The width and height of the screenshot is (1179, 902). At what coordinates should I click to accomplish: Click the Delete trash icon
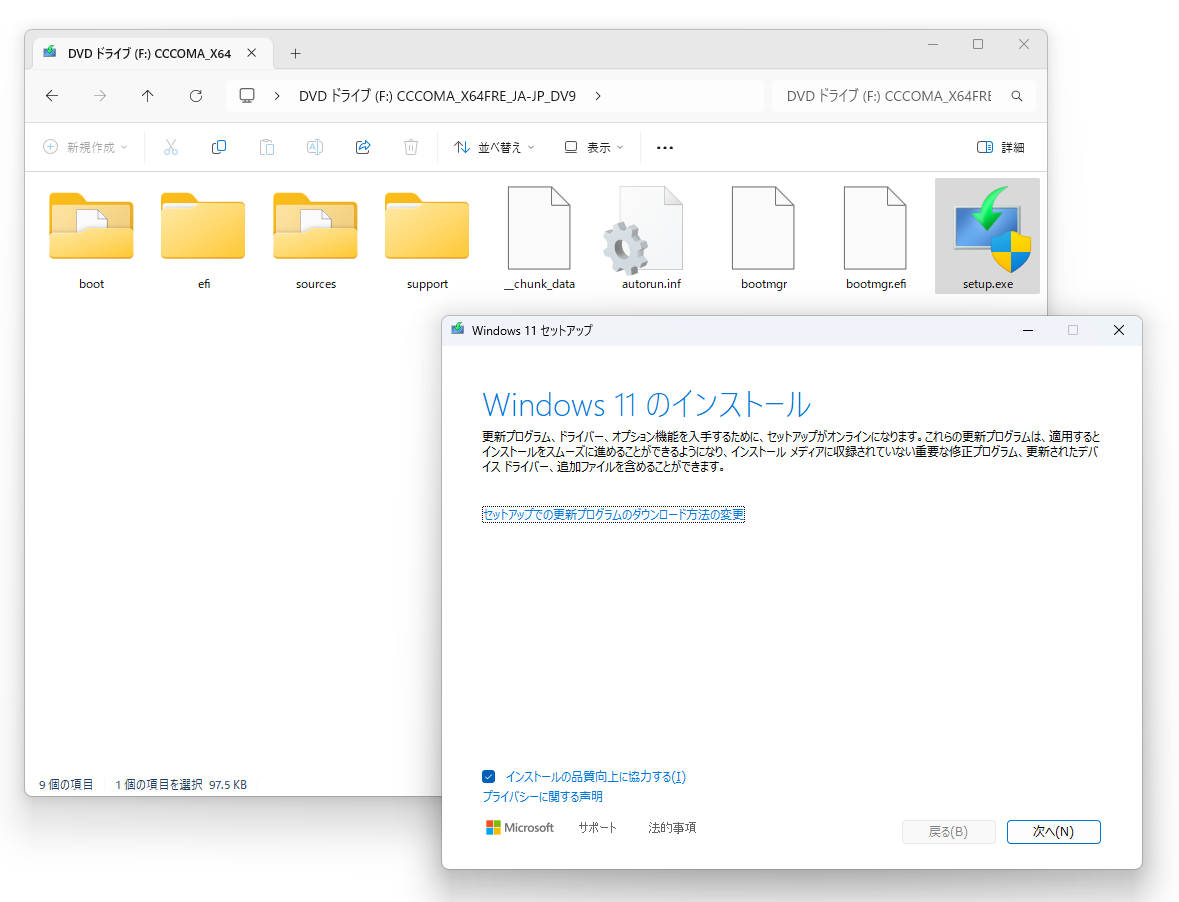tap(410, 147)
